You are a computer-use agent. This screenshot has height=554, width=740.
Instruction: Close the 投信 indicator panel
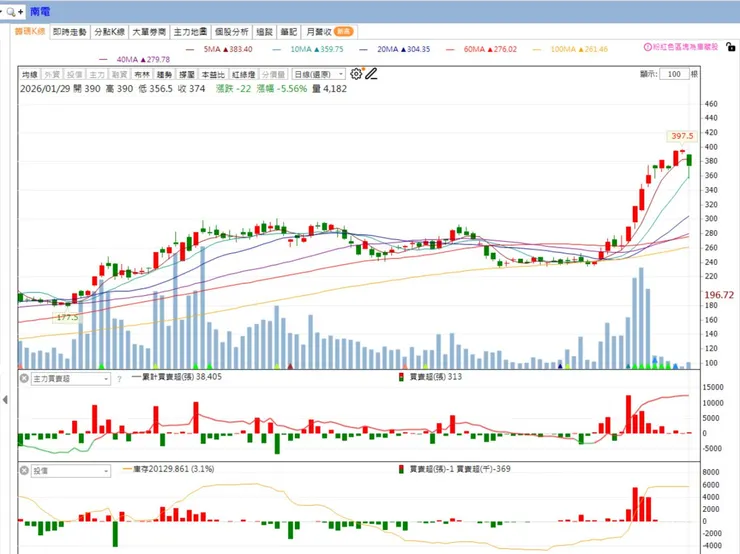pos(24,470)
